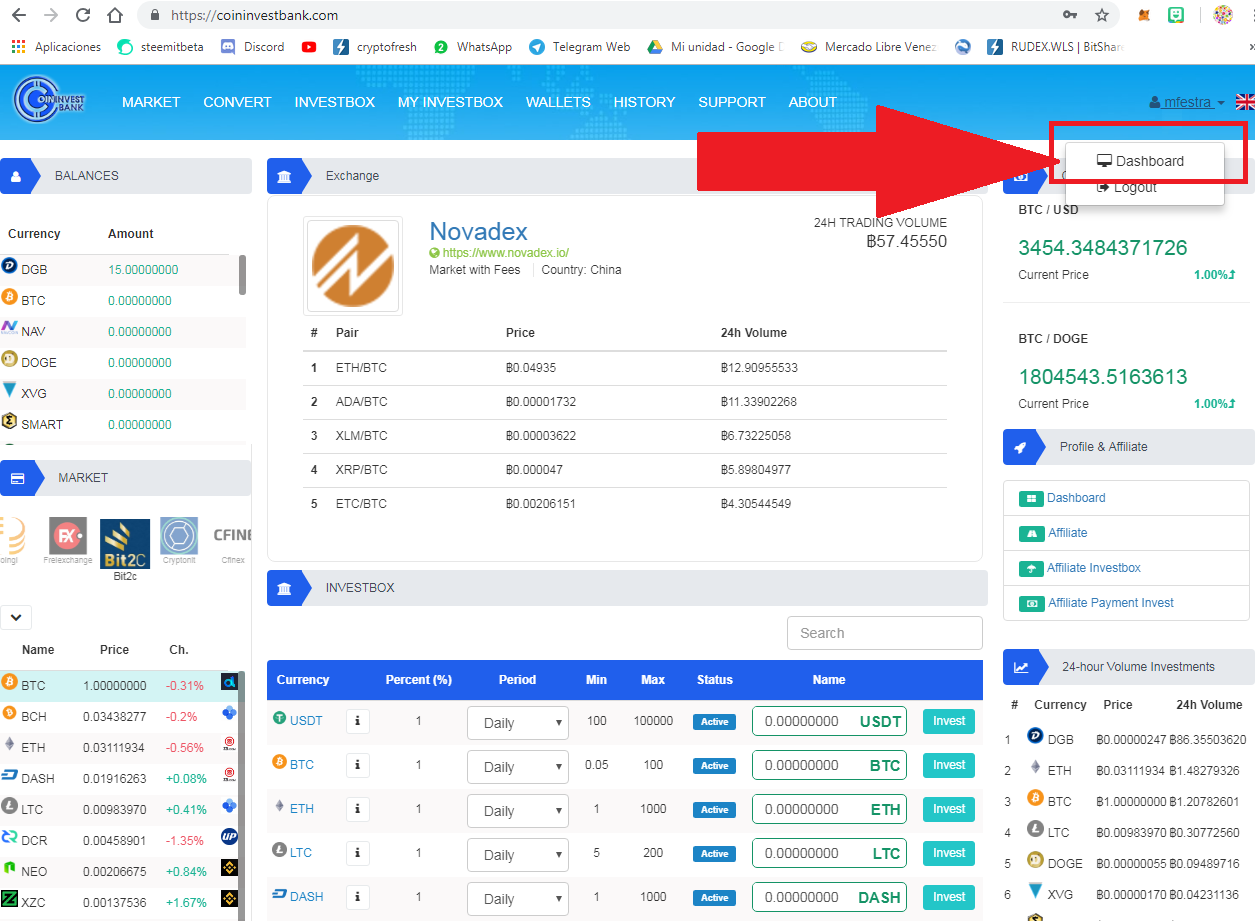Click the CoinInvest Bank logo
Image resolution: width=1255 pixels, height=921 pixels.
[x=49, y=100]
